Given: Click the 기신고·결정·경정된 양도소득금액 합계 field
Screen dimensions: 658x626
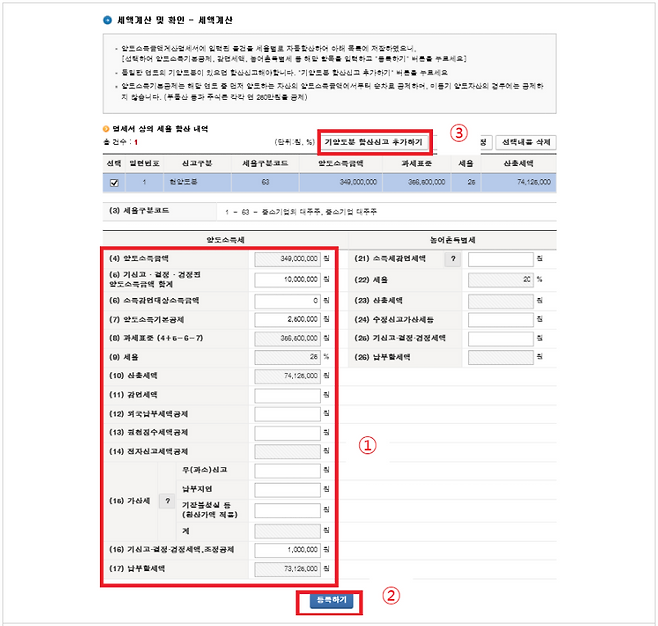Looking at the screenshot, I should (x=286, y=279).
